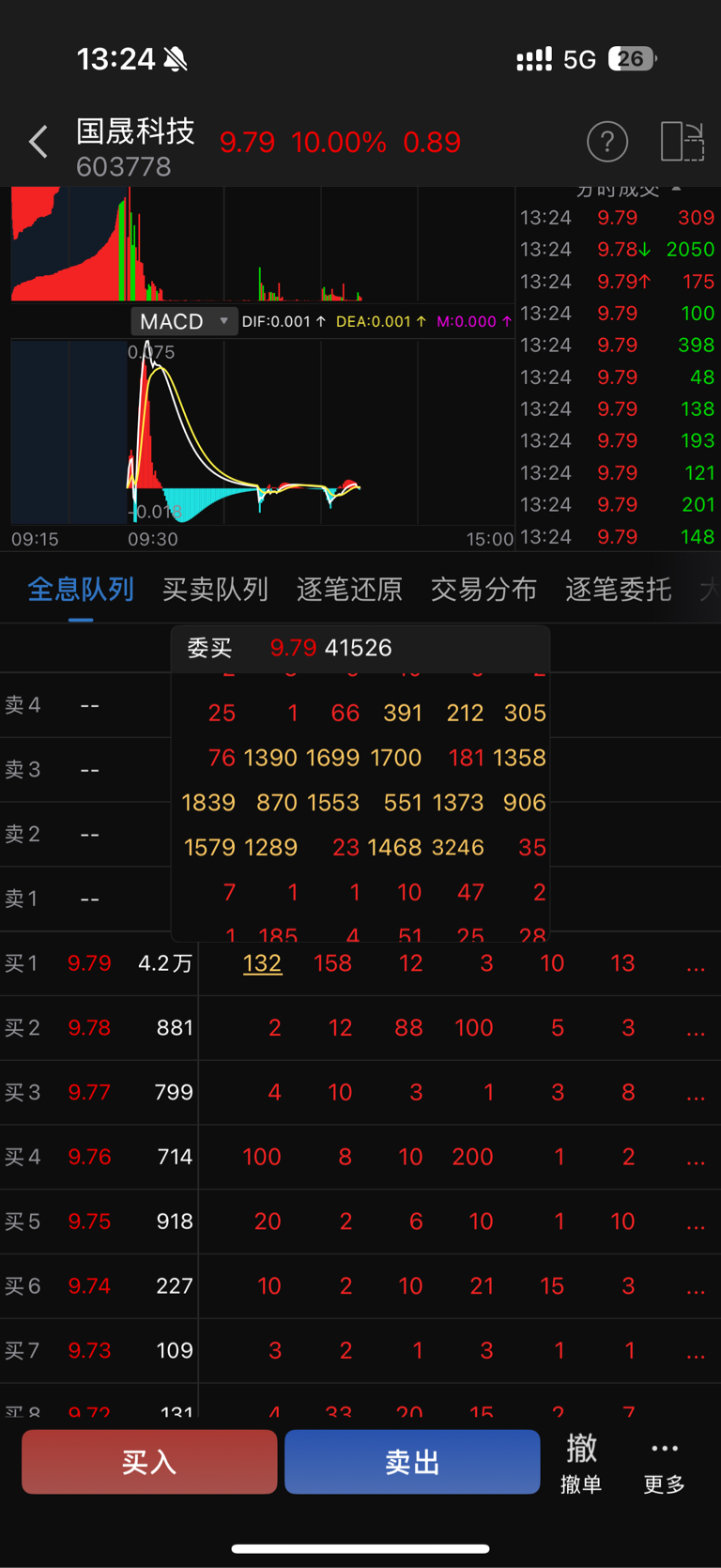Tap the 买5 price 9.75
721x1568 pixels.
pos(89,1222)
